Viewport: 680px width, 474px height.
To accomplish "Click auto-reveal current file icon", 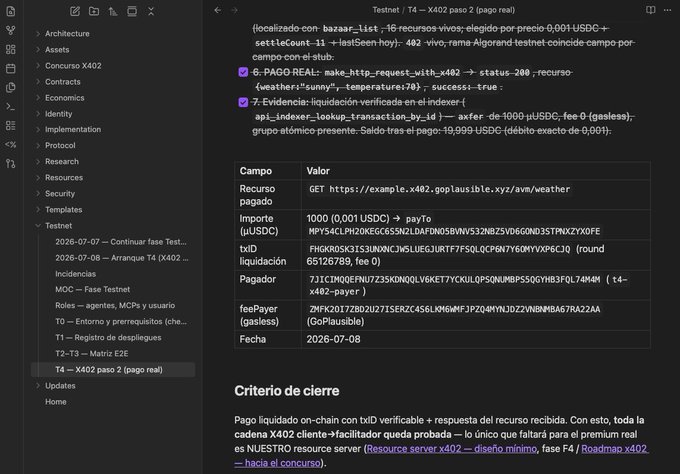I will [132, 11].
